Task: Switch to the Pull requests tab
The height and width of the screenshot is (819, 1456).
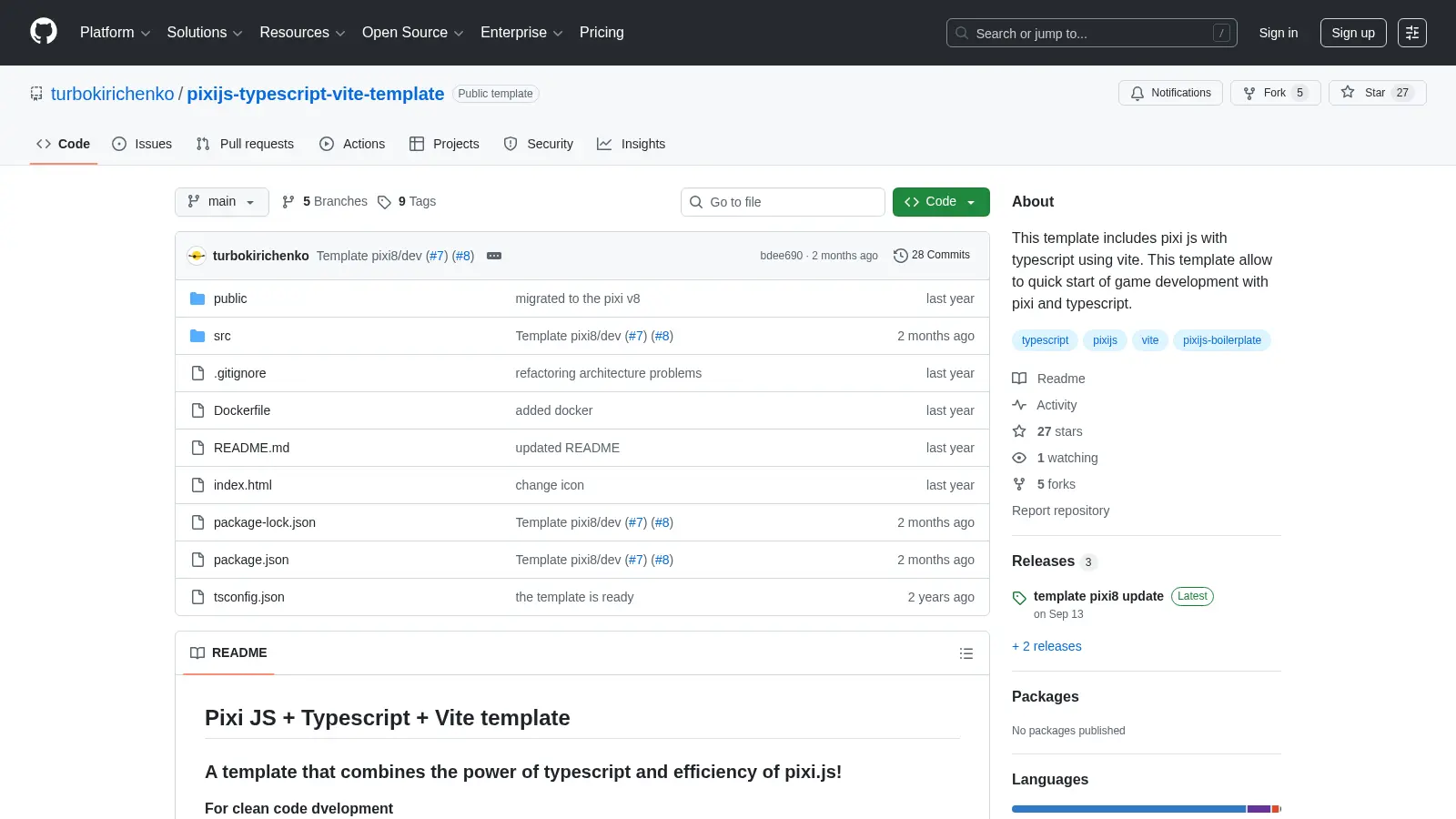Action: pyautogui.click(x=245, y=144)
